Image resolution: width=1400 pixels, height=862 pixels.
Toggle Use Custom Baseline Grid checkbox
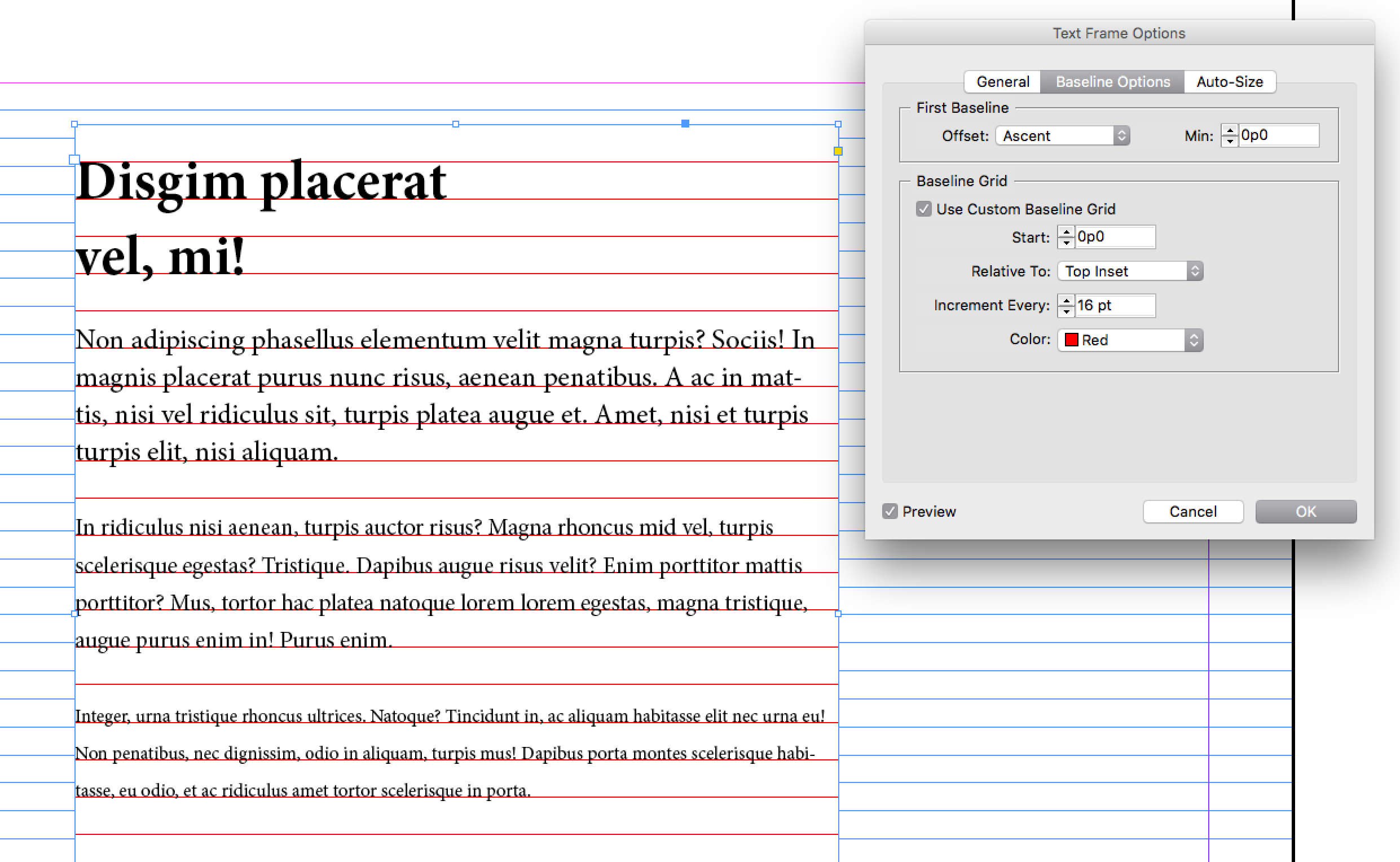point(923,209)
